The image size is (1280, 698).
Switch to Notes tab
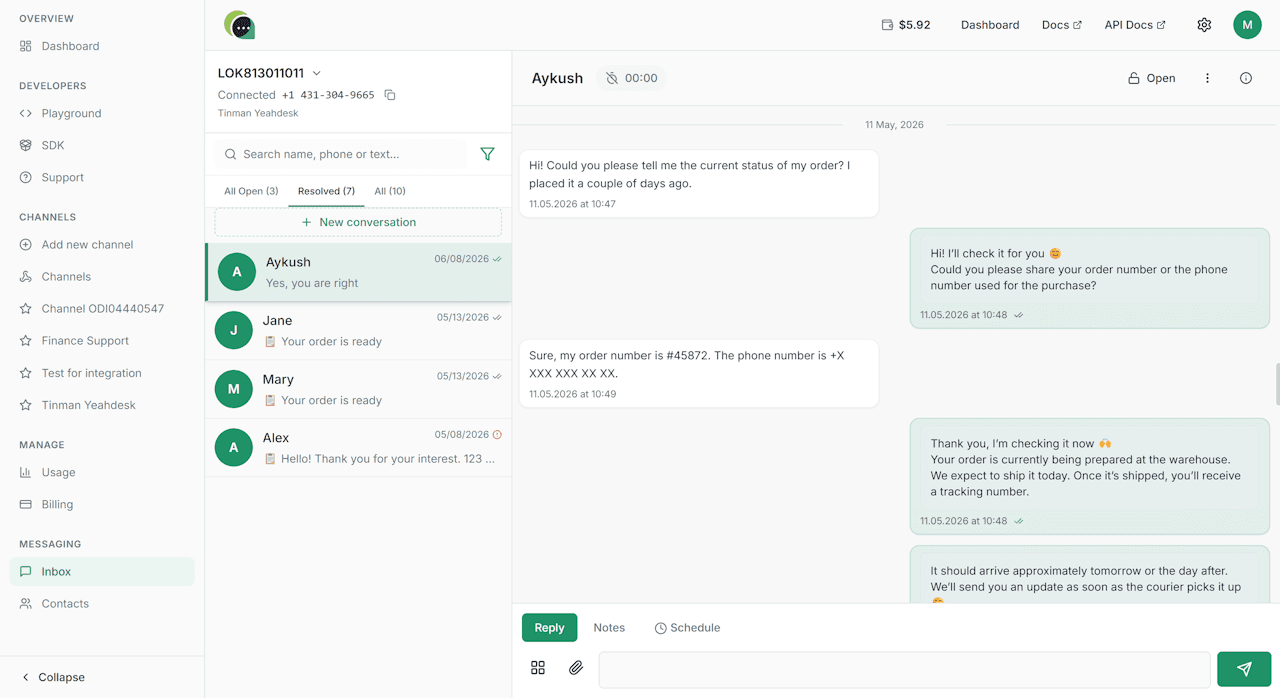(x=609, y=628)
